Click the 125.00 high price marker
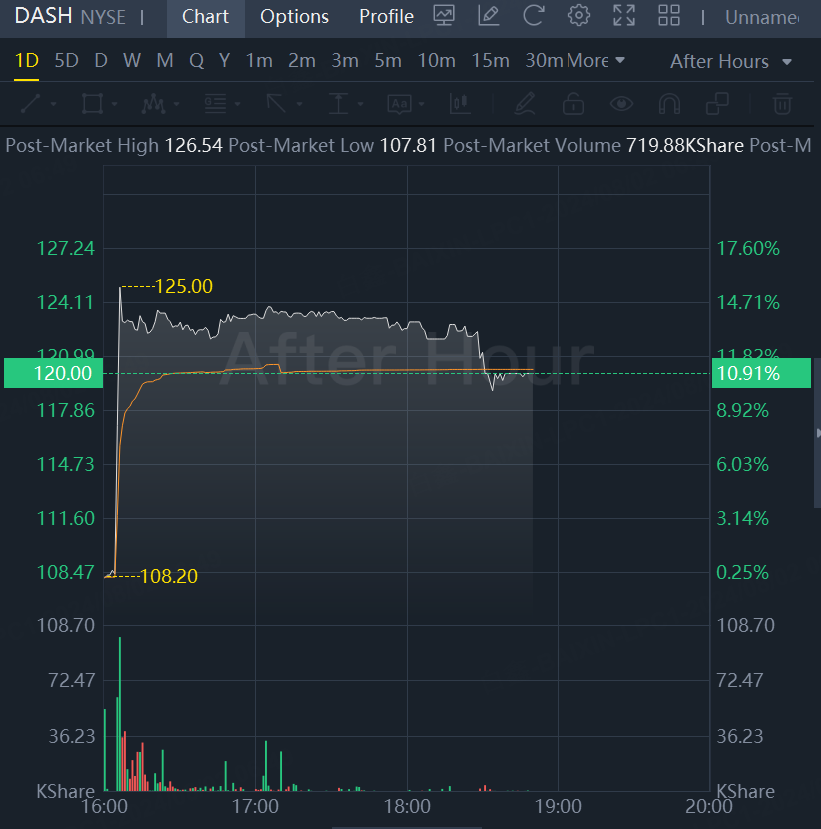The height and width of the screenshot is (829, 821). [183, 287]
